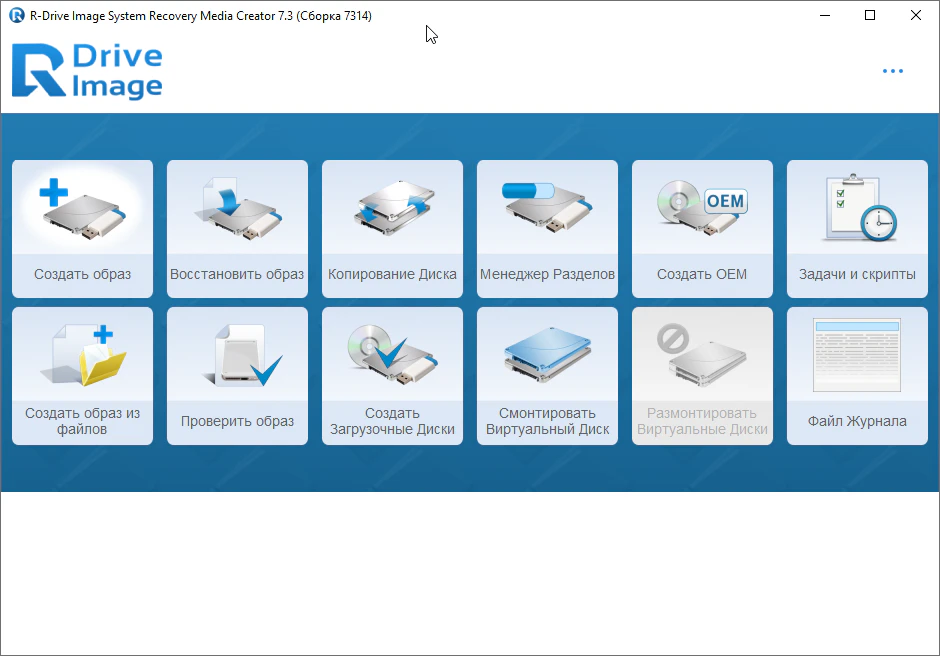Click the 'Задачи и скрипты' text label
The height and width of the screenshot is (656, 940).
[857, 274]
